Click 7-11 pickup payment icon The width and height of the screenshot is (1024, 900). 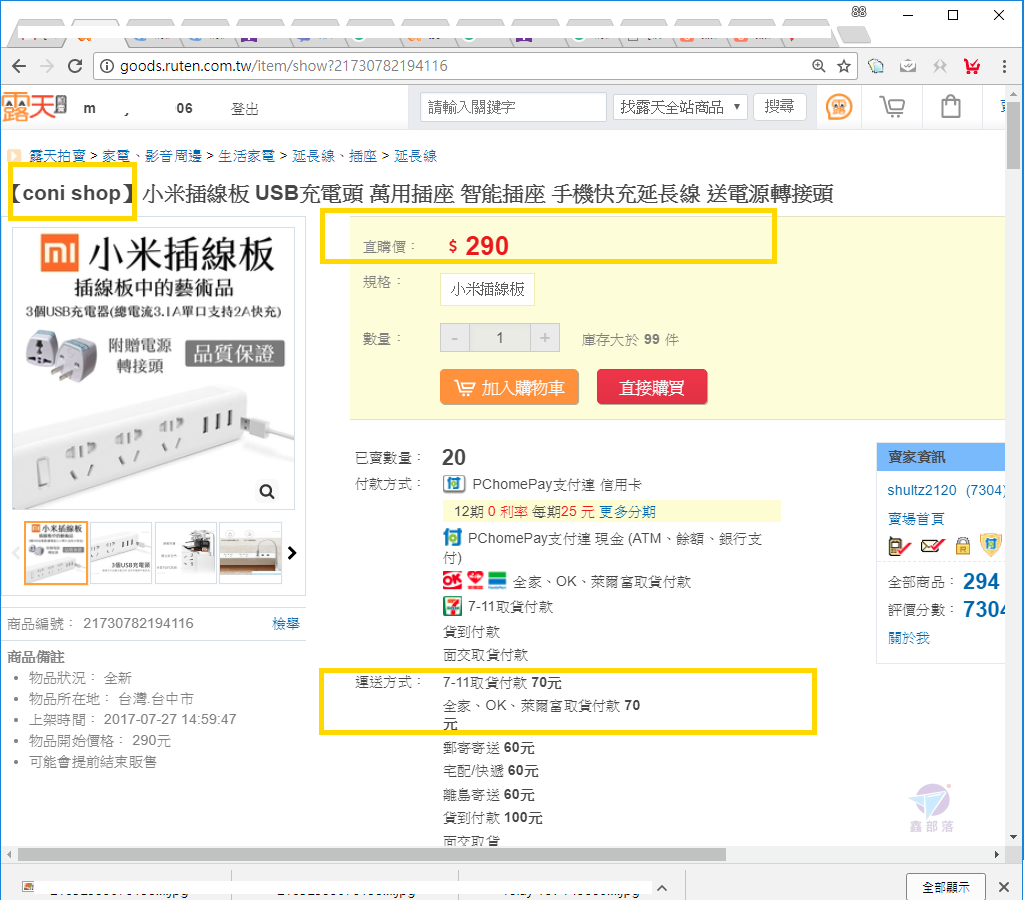coord(452,606)
